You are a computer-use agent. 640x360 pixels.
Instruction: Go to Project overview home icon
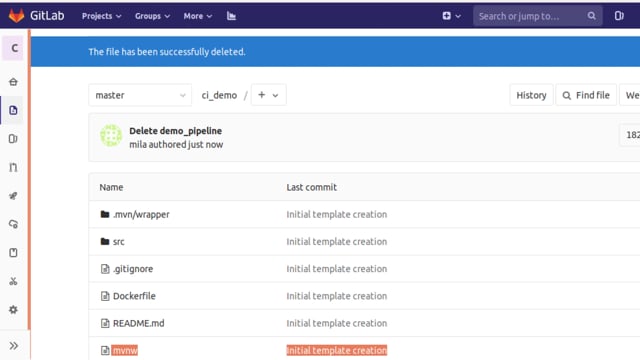[13, 82]
